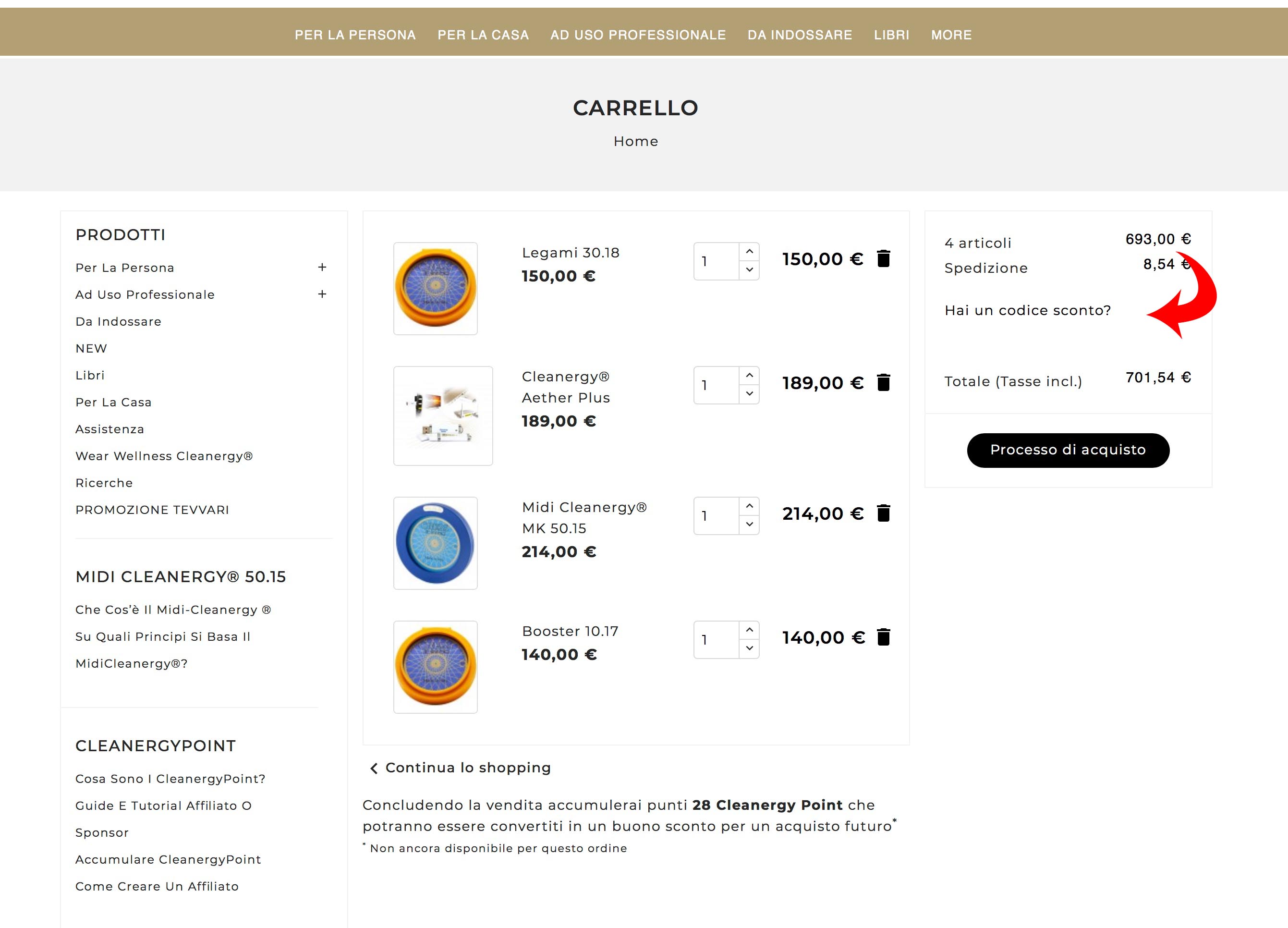Image resolution: width=1288 pixels, height=928 pixels.
Task: Click the total 701,54 € value
Action: pos(1158,378)
